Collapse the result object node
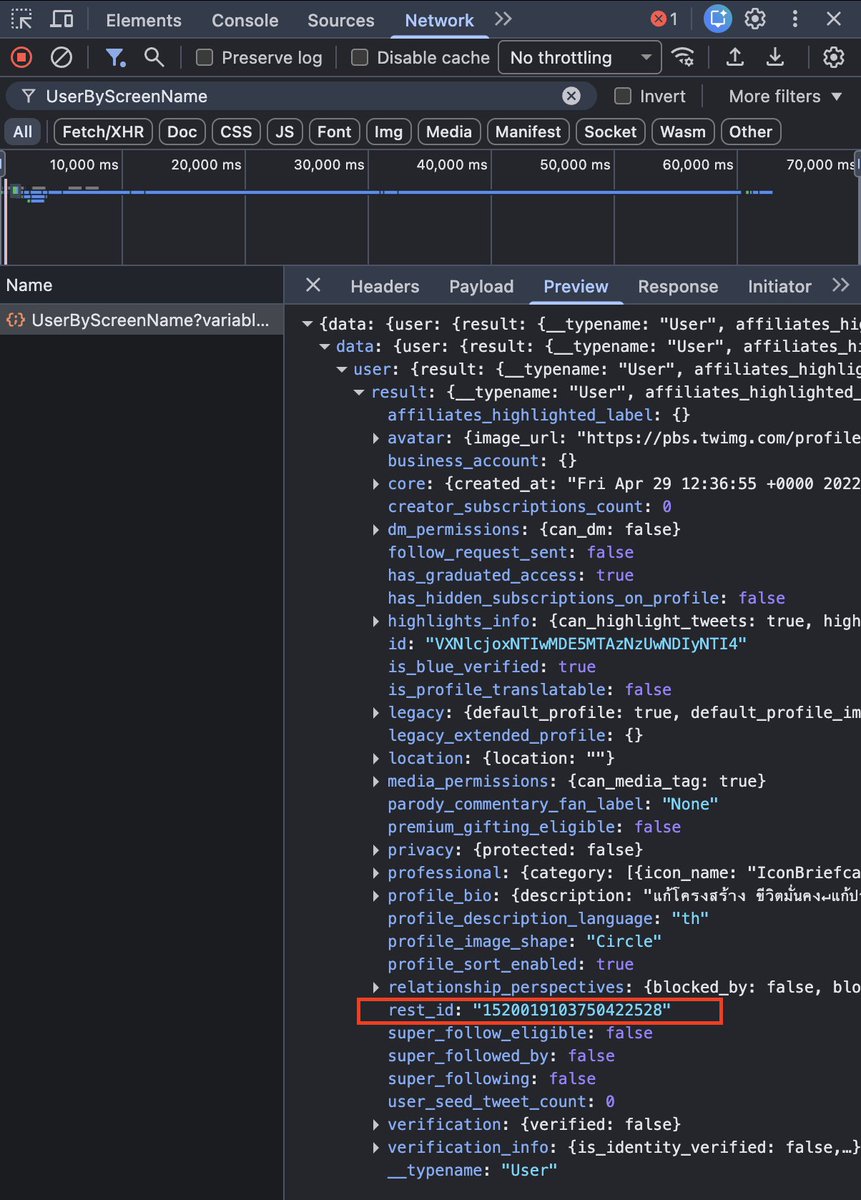The width and height of the screenshot is (861, 1200). [x=359, y=392]
